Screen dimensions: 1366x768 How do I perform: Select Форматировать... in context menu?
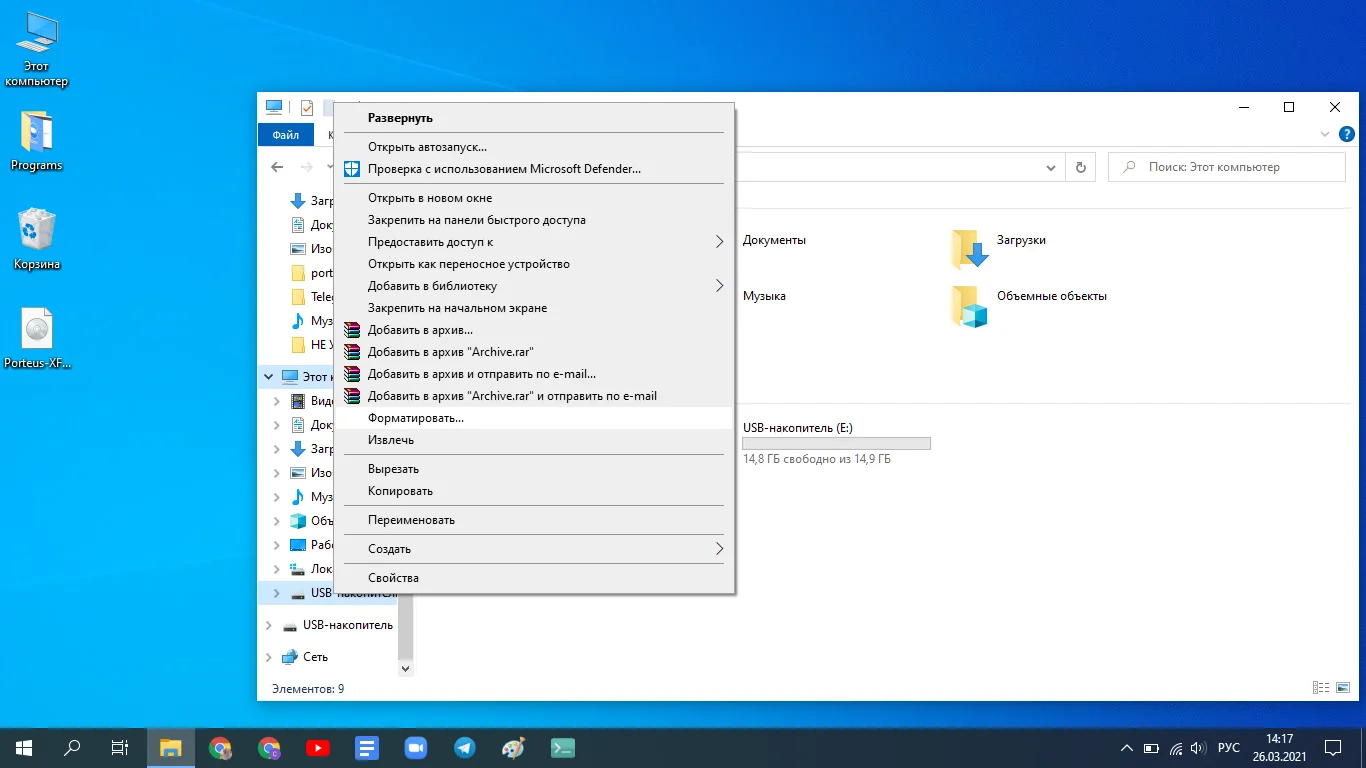click(416, 418)
